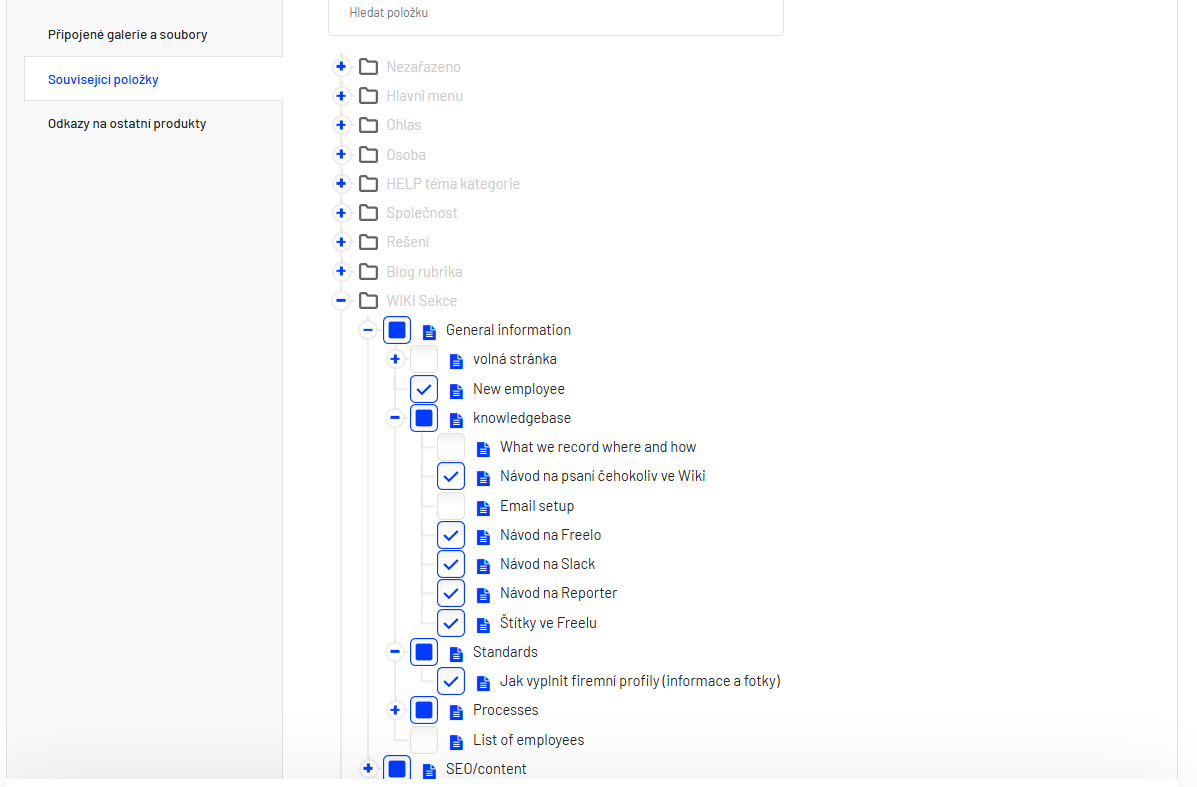Open the Připojené galerie a soubory tab

(127, 35)
